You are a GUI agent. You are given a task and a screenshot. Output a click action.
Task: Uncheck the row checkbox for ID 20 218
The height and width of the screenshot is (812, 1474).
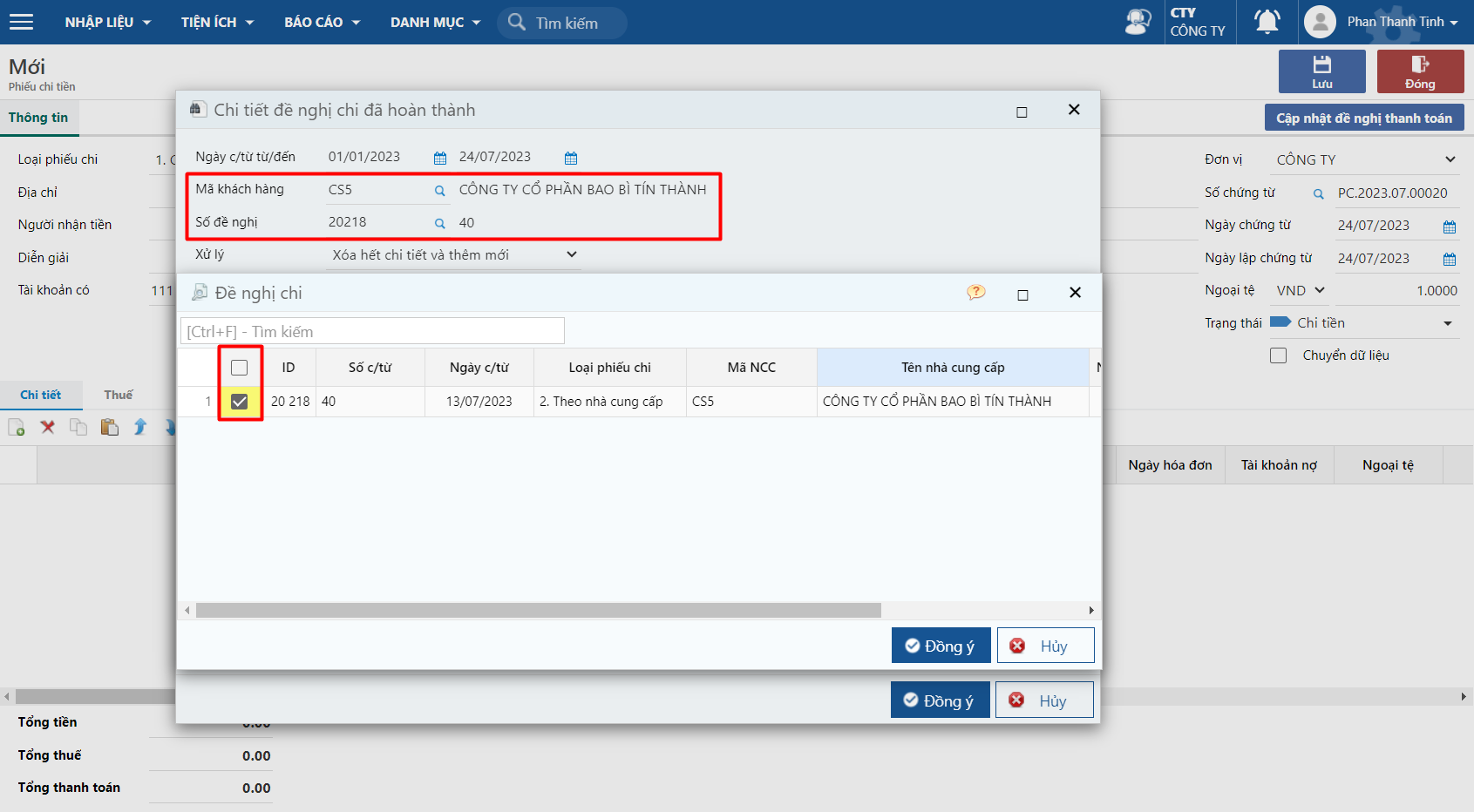click(x=240, y=402)
